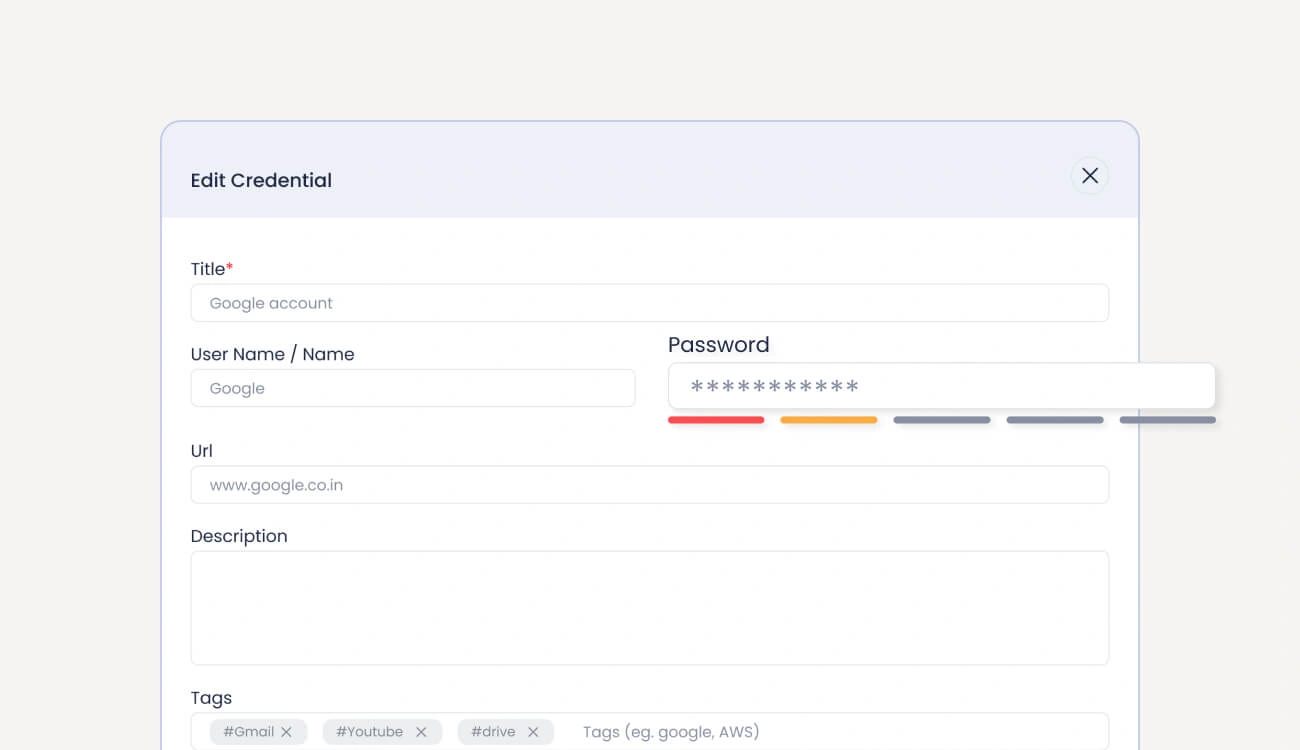Close the Edit Credential dialog
The height and width of the screenshot is (750, 1300).
(x=1090, y=176)
